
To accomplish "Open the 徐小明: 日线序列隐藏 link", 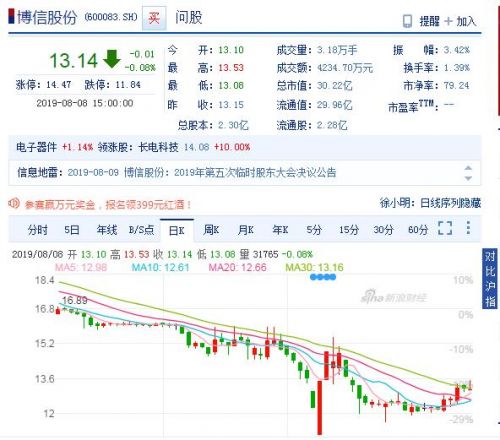I will (x=430, y=203).
